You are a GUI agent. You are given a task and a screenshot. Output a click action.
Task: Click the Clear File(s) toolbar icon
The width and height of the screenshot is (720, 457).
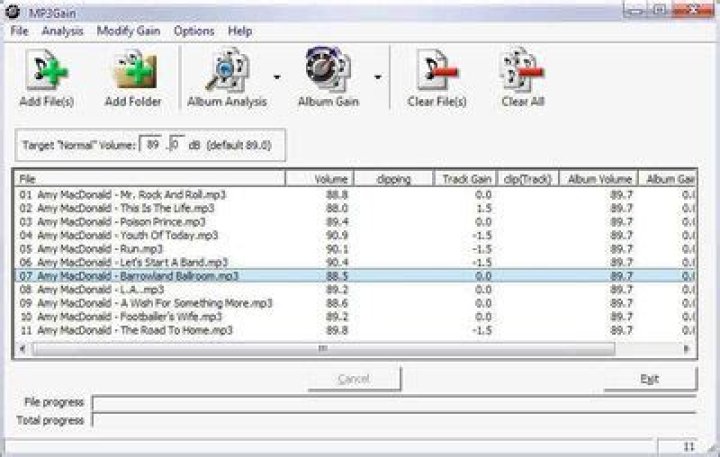(437, 79)
